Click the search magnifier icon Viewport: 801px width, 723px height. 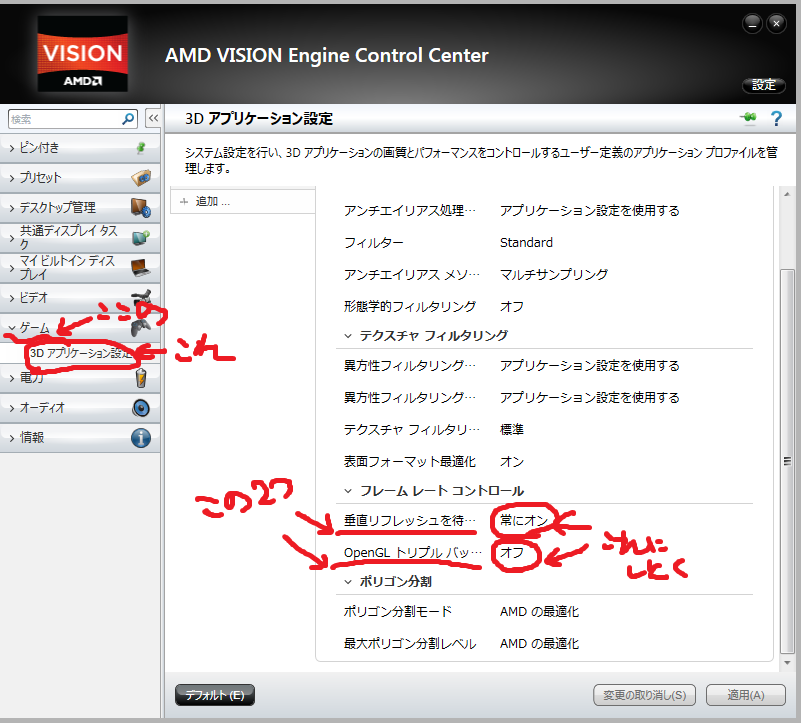pos(128,119)
